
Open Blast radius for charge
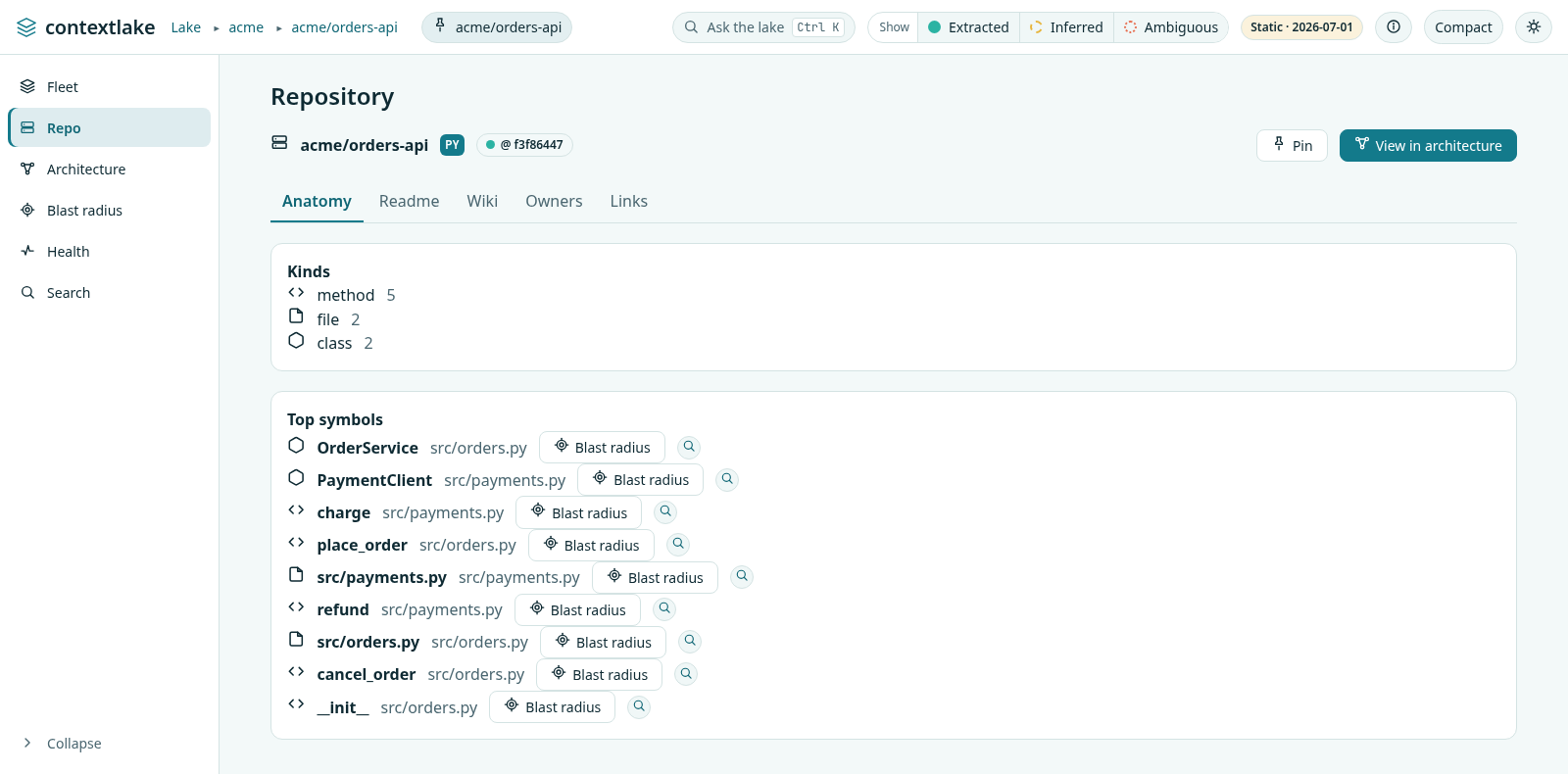tap(578, 512)
